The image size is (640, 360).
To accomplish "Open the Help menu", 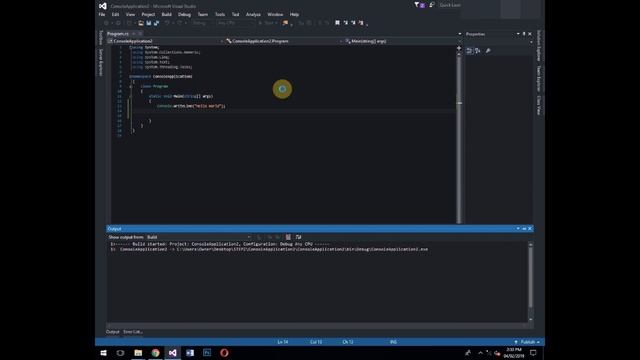I will point(294,14).
